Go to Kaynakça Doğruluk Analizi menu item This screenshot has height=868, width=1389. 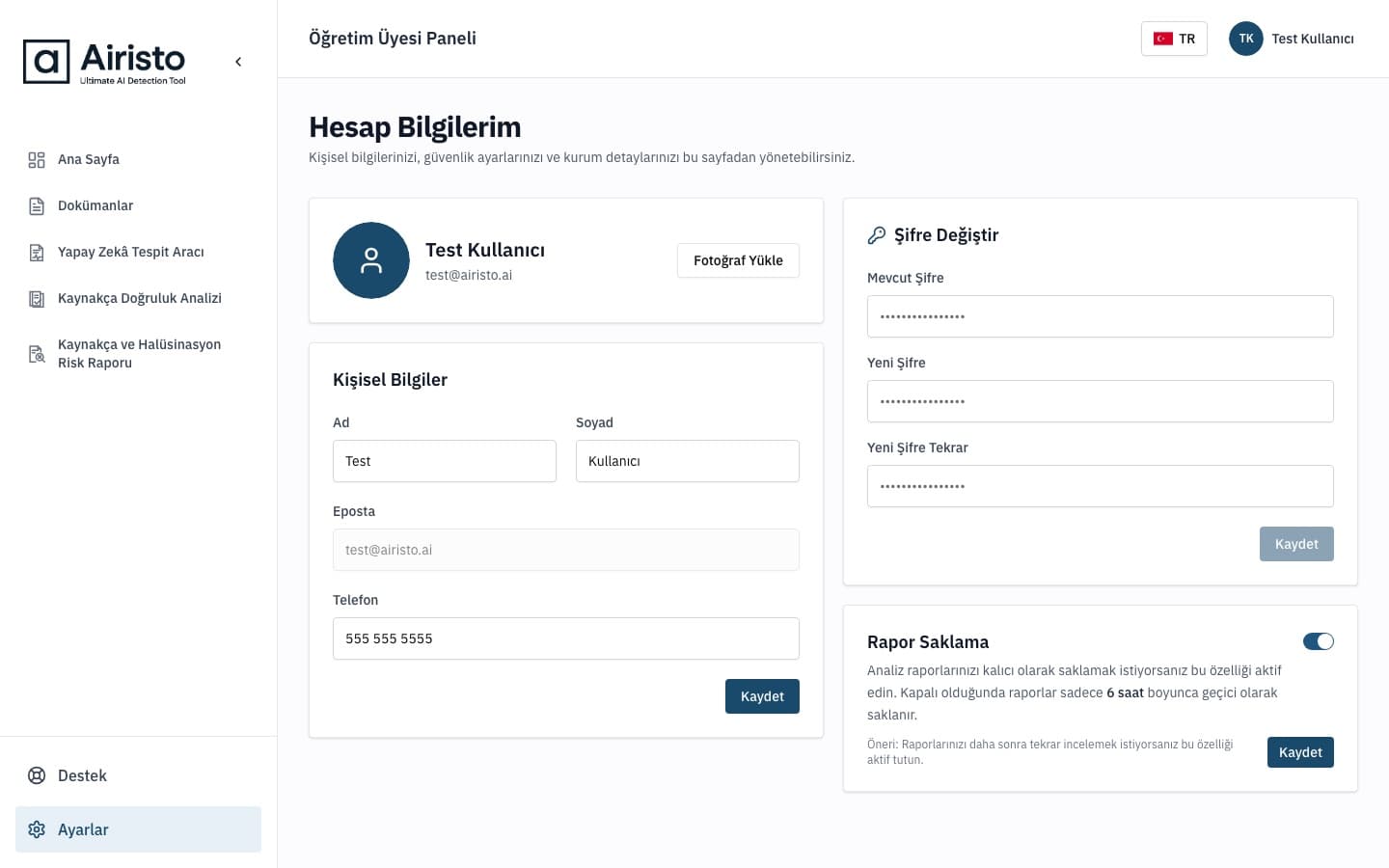tap(138, 299)
